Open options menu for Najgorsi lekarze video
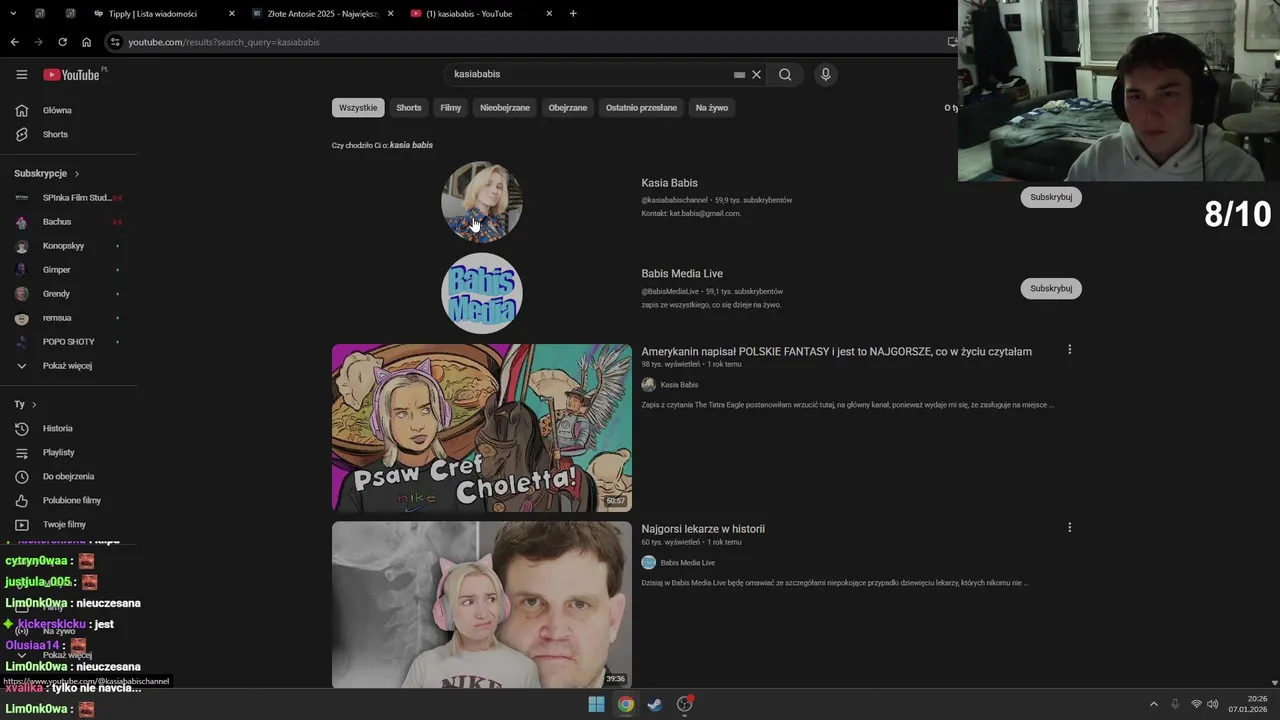The image size is (1280, 720). 1069,527
